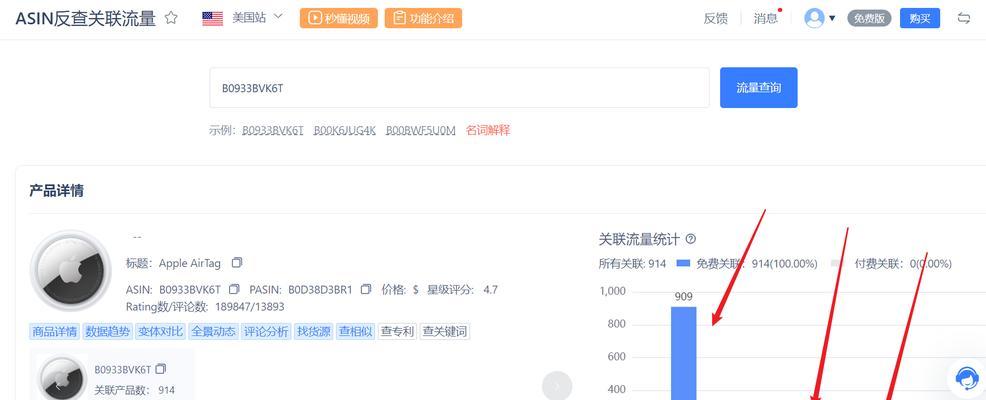Image resolution: width=986 pixels, height=400 pixels.
Task: Click the 909 bar in the chart
Action: (684, 352)
